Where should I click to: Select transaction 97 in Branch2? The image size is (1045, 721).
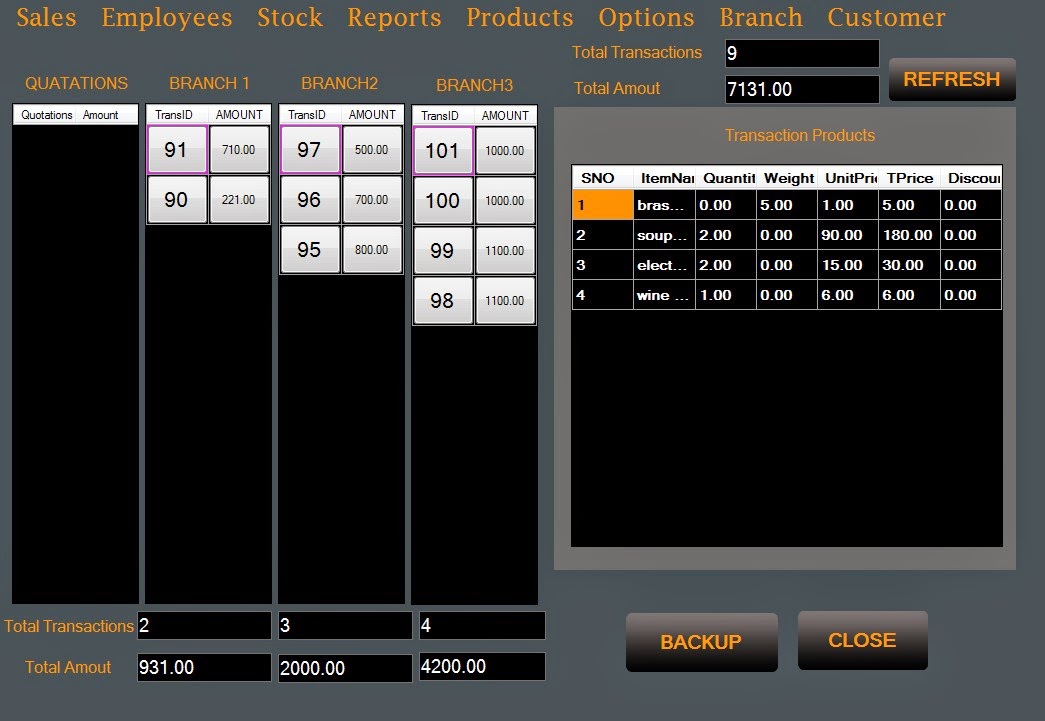[x=310, y=149]
